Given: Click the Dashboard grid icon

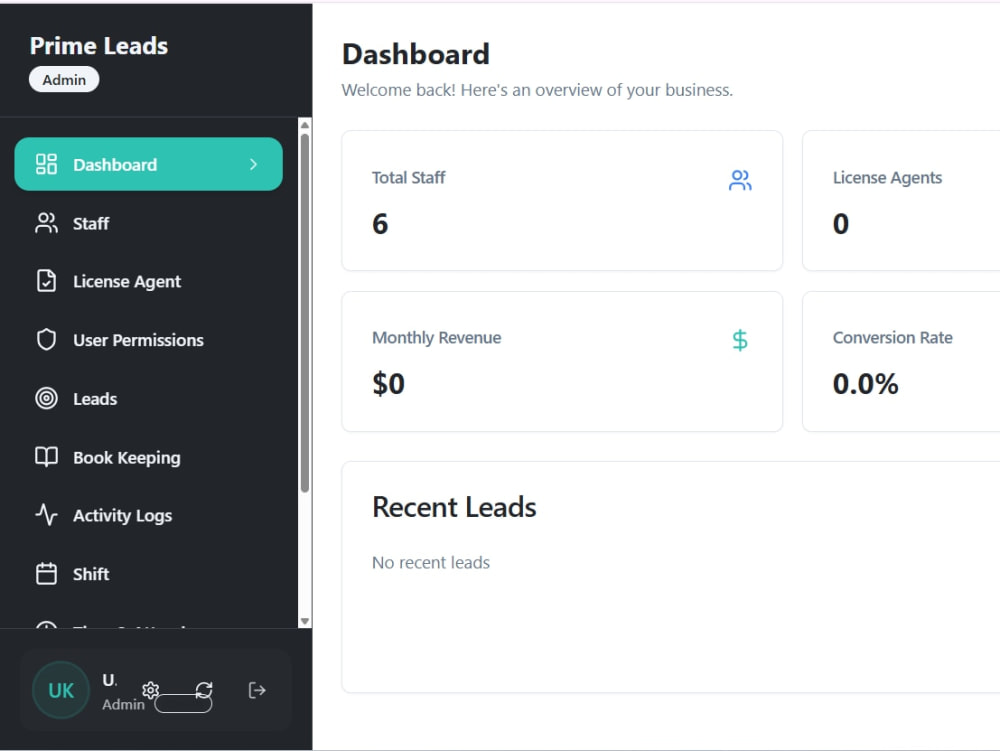Looking at the screenshot, I should pos(46,164).
